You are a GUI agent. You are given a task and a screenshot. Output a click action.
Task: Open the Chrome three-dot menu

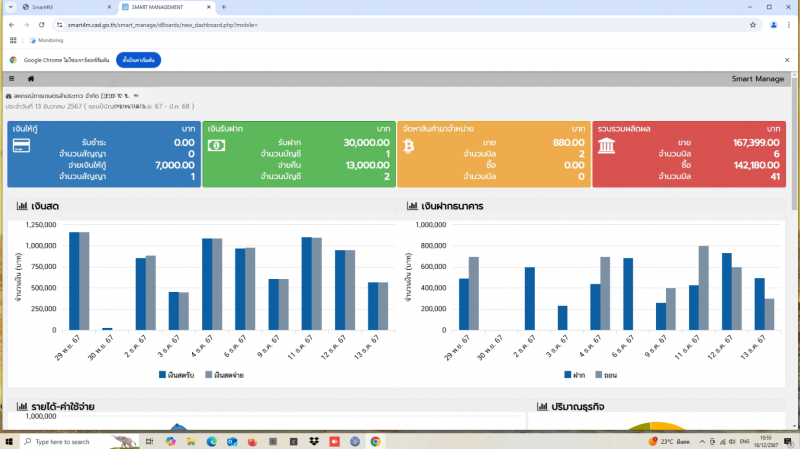[x=789, y=24]
